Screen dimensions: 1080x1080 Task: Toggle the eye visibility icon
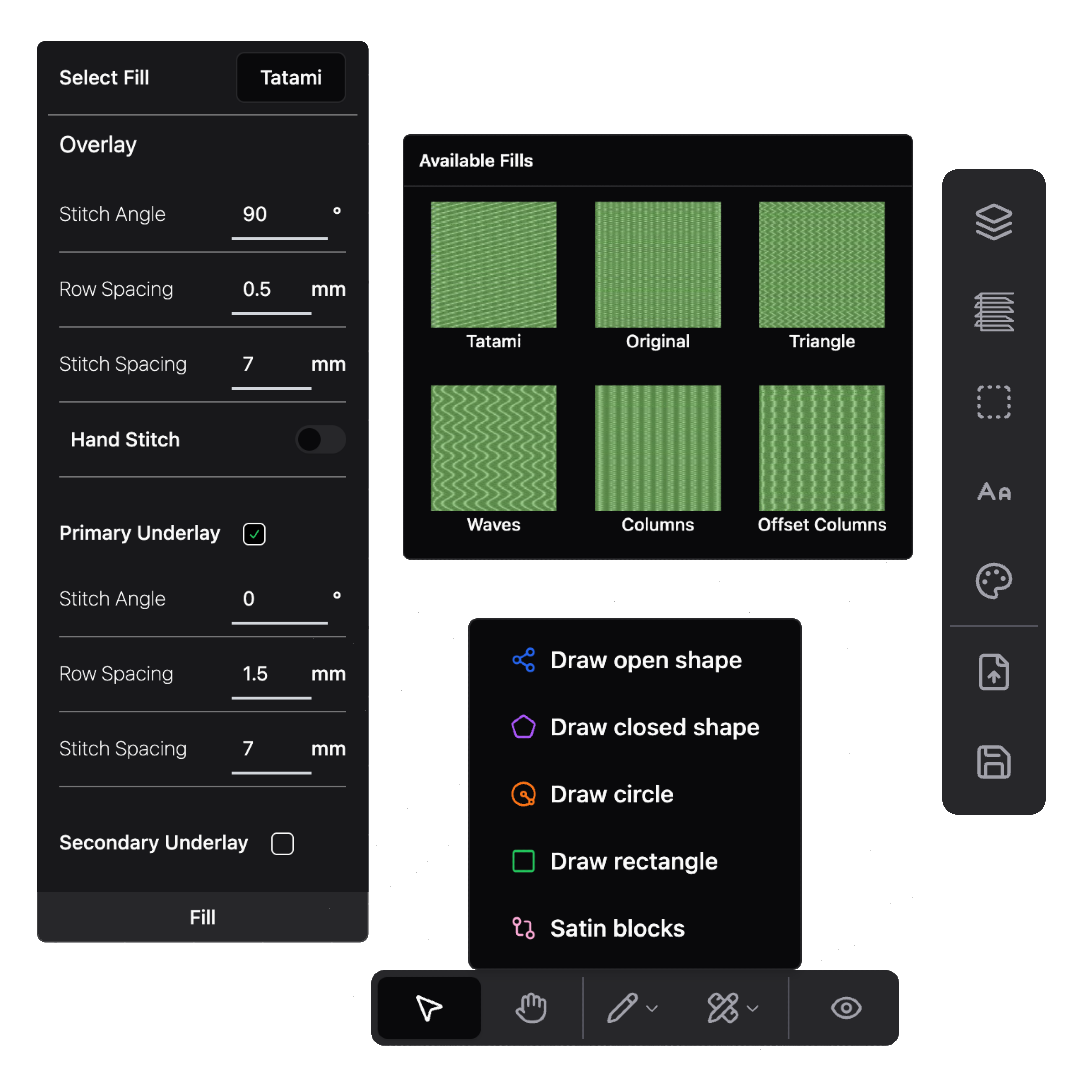point(846,1008)
